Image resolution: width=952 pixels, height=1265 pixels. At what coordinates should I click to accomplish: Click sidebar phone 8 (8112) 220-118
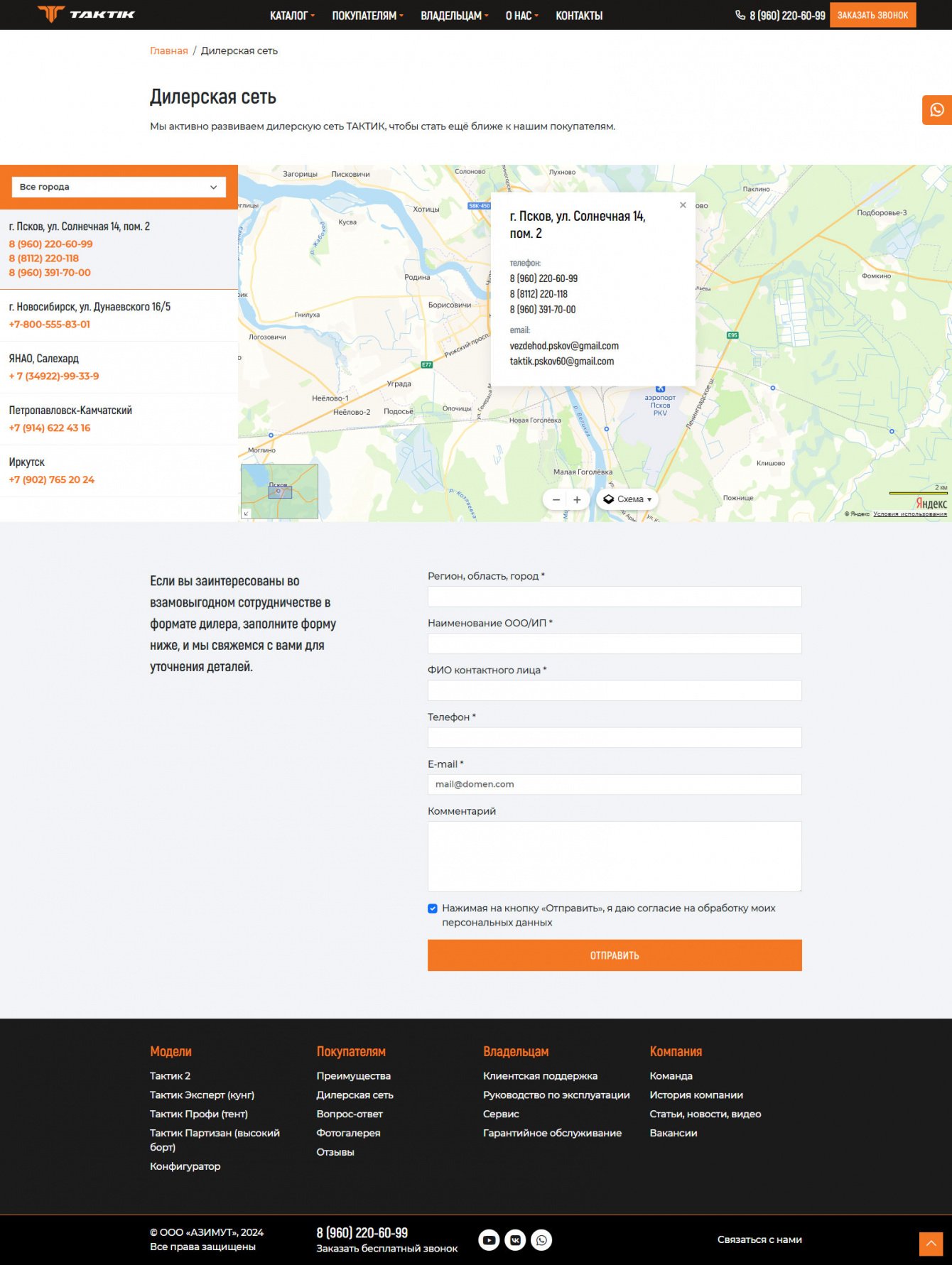[x=43, y=259]
